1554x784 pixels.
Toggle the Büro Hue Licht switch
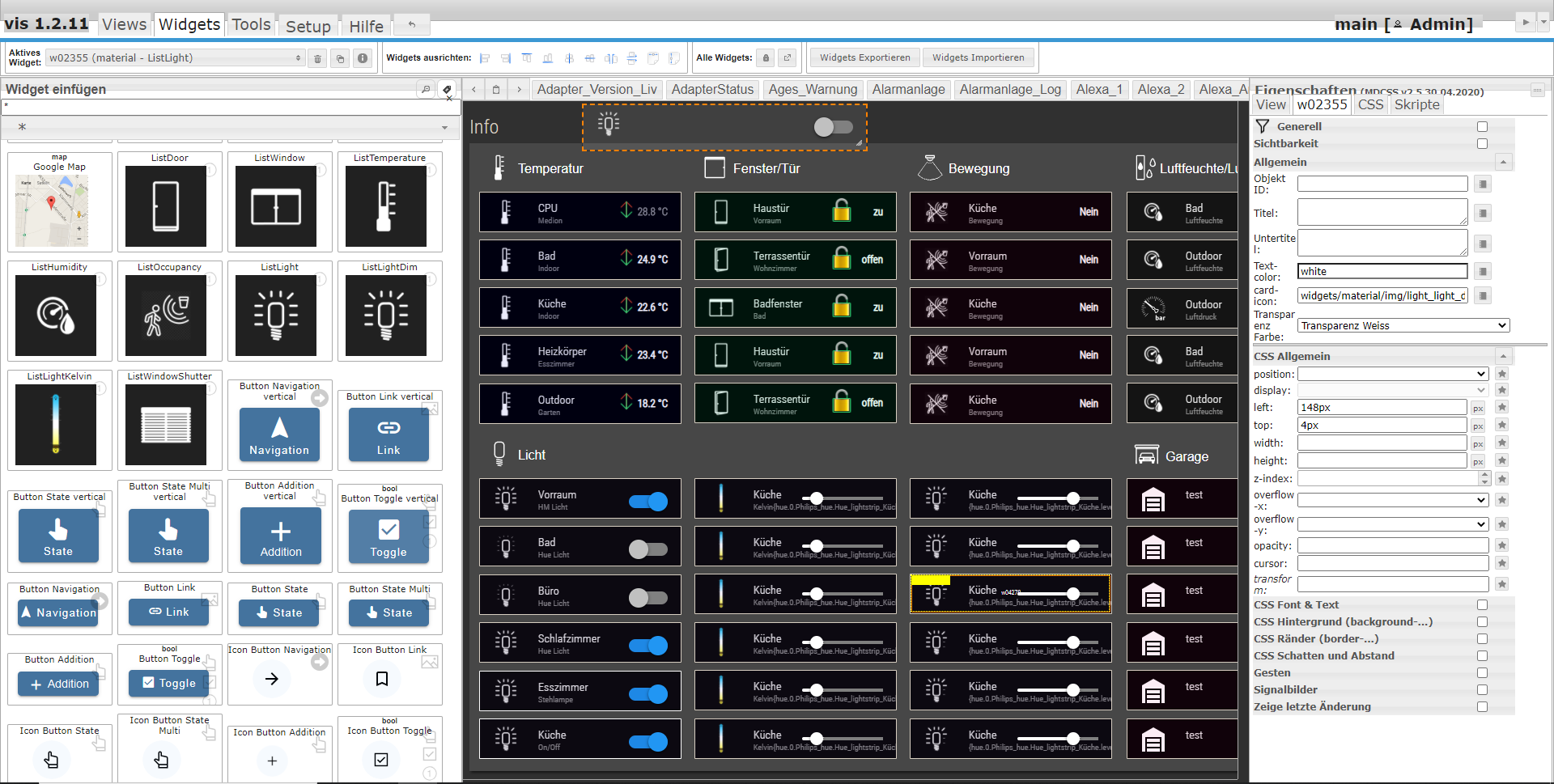pos(648,598)
